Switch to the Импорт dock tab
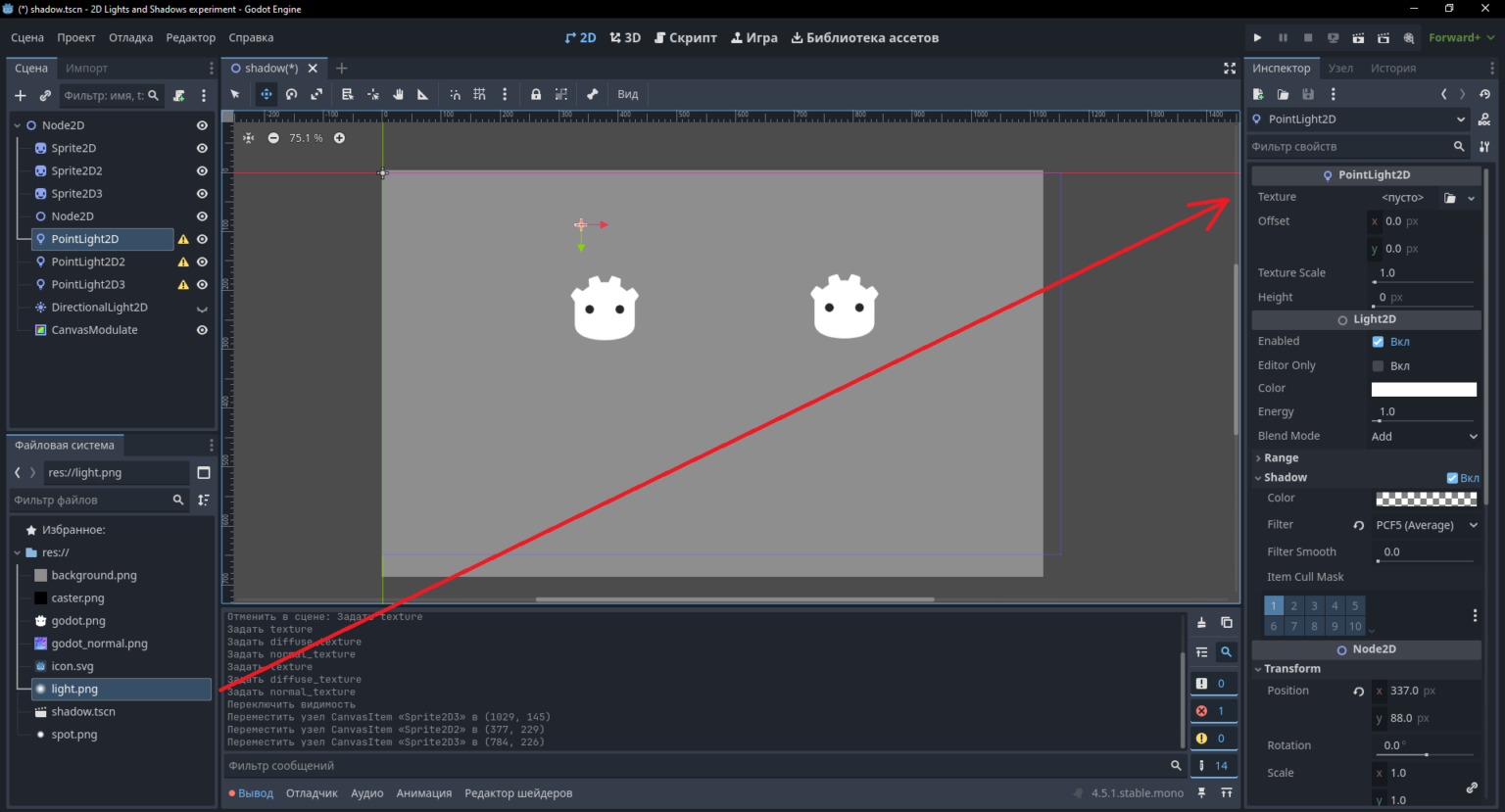1505x812 pixels. [86, 69]
